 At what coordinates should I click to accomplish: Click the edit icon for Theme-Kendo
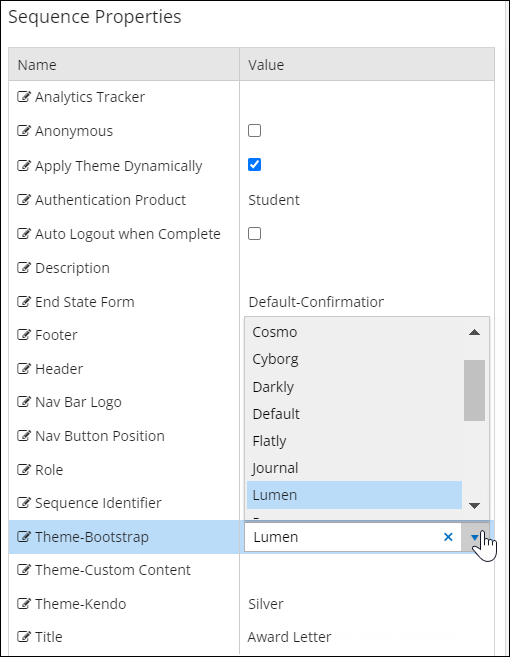[23, 604]
